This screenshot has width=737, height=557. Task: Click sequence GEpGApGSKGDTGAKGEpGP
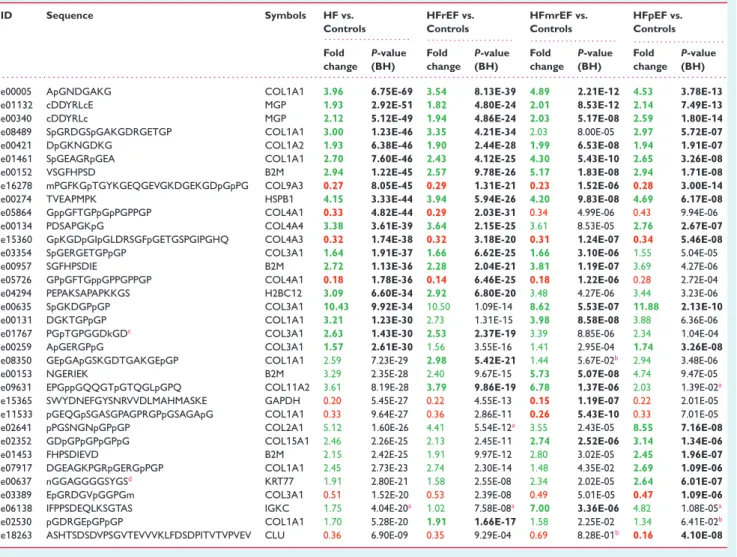pos(112,361)
